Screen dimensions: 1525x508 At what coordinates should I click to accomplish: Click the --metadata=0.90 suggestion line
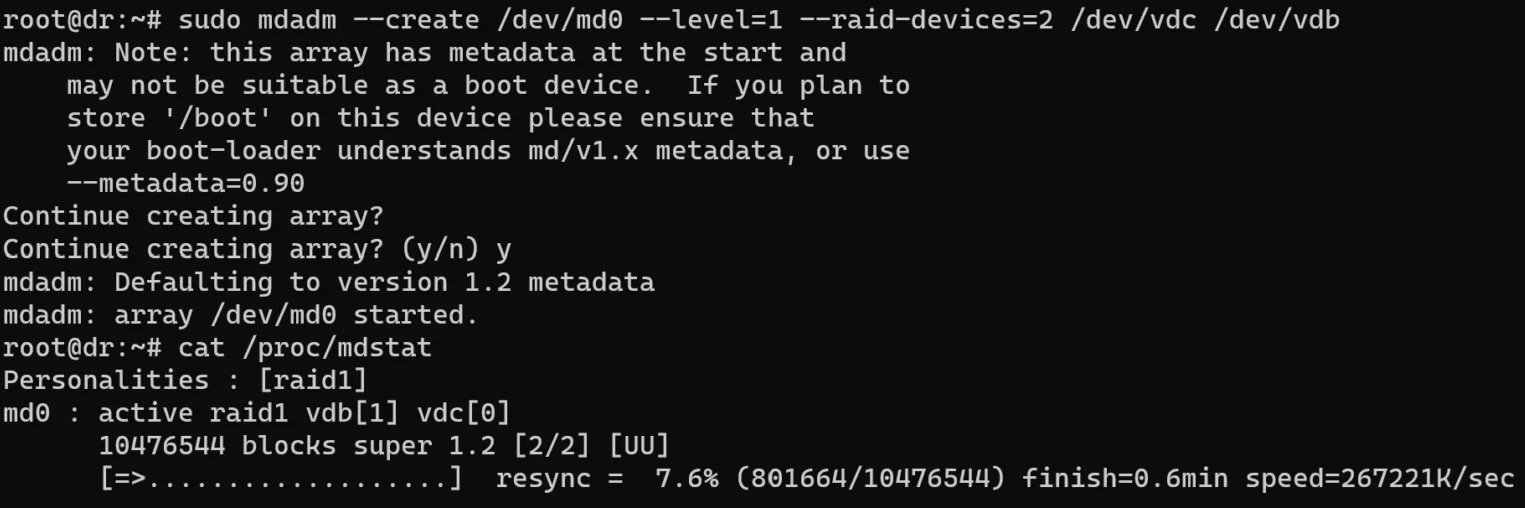(185, 183)
